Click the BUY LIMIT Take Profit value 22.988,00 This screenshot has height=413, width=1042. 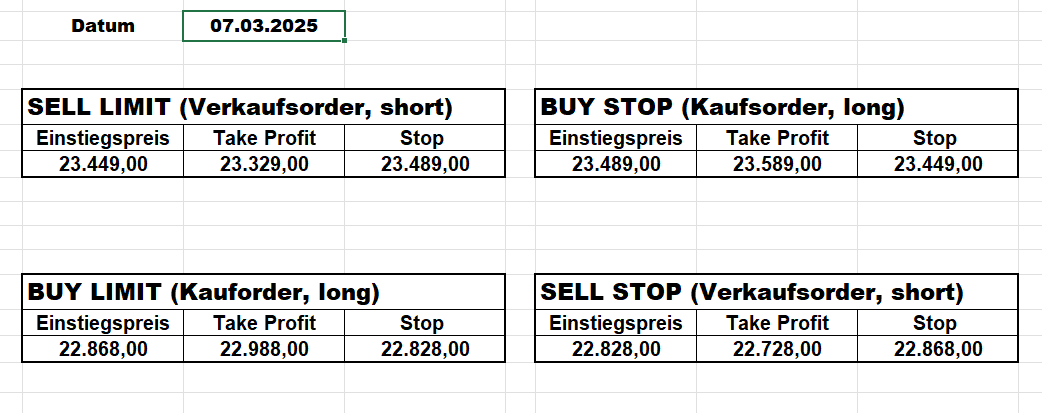pyautogui.click(x=264, y=348)
